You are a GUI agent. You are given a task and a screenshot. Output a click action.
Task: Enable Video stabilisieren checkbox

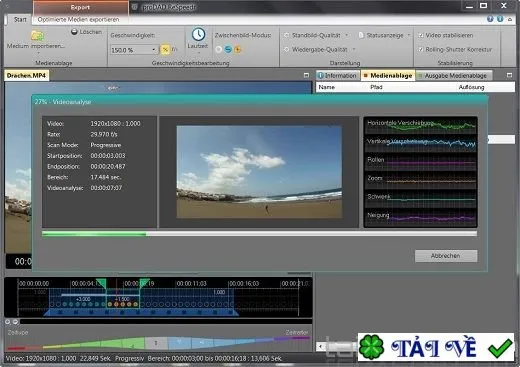pyautogui.click(x=421, y=35)
